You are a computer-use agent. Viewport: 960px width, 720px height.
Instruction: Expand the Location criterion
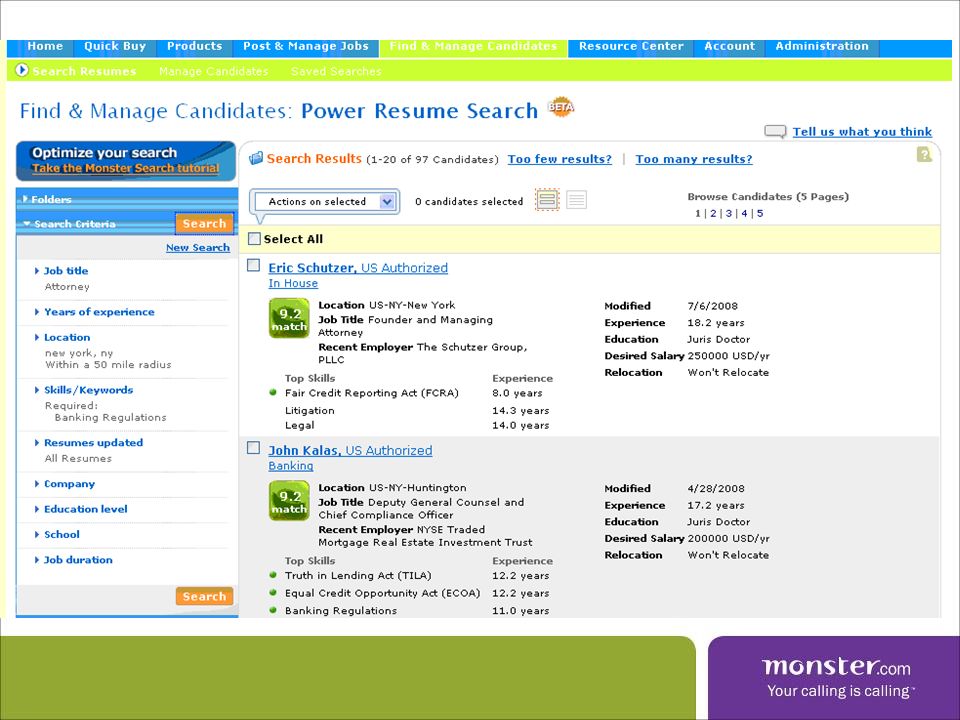point(66,337)
